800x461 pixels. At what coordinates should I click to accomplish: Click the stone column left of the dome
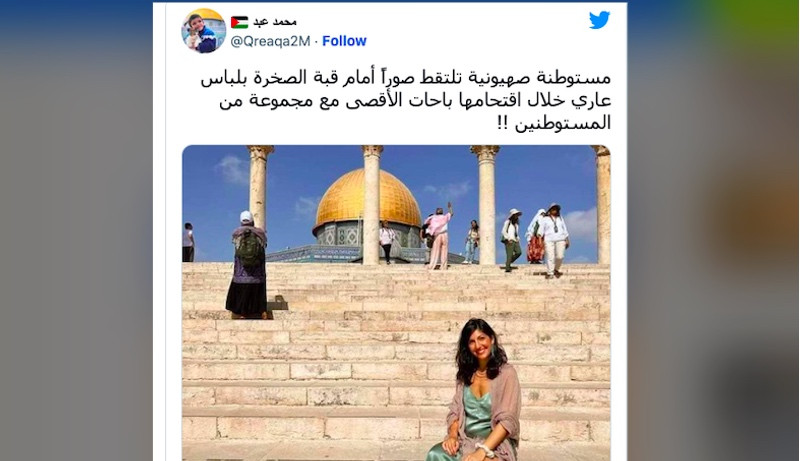[x=259, y=191]
